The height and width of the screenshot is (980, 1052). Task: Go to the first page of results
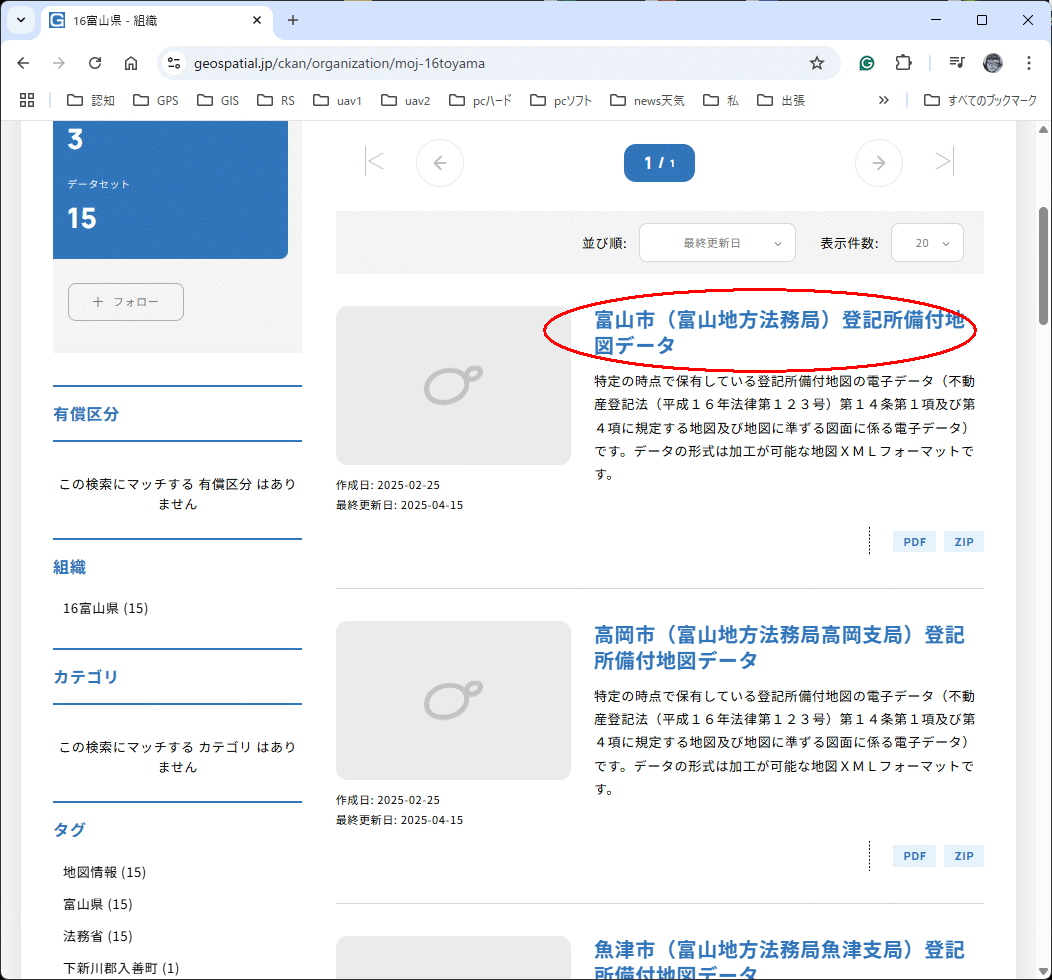(375, 162)
